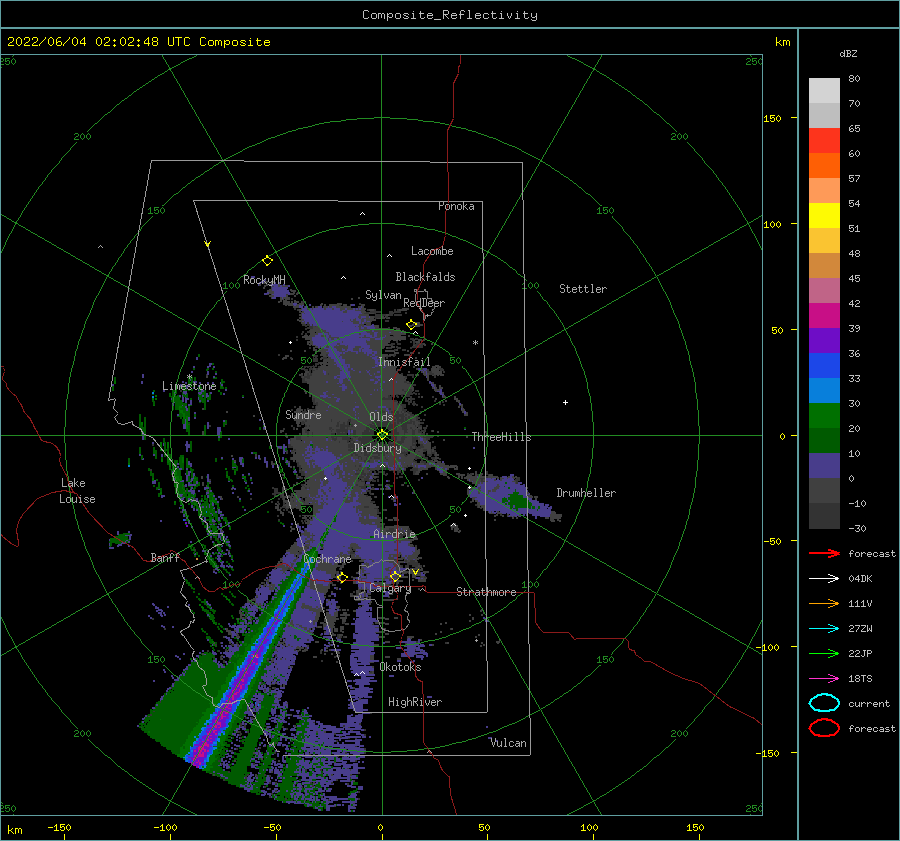Click the Sylvan label on the map
The image size is (900, 841).
(383, 295)
